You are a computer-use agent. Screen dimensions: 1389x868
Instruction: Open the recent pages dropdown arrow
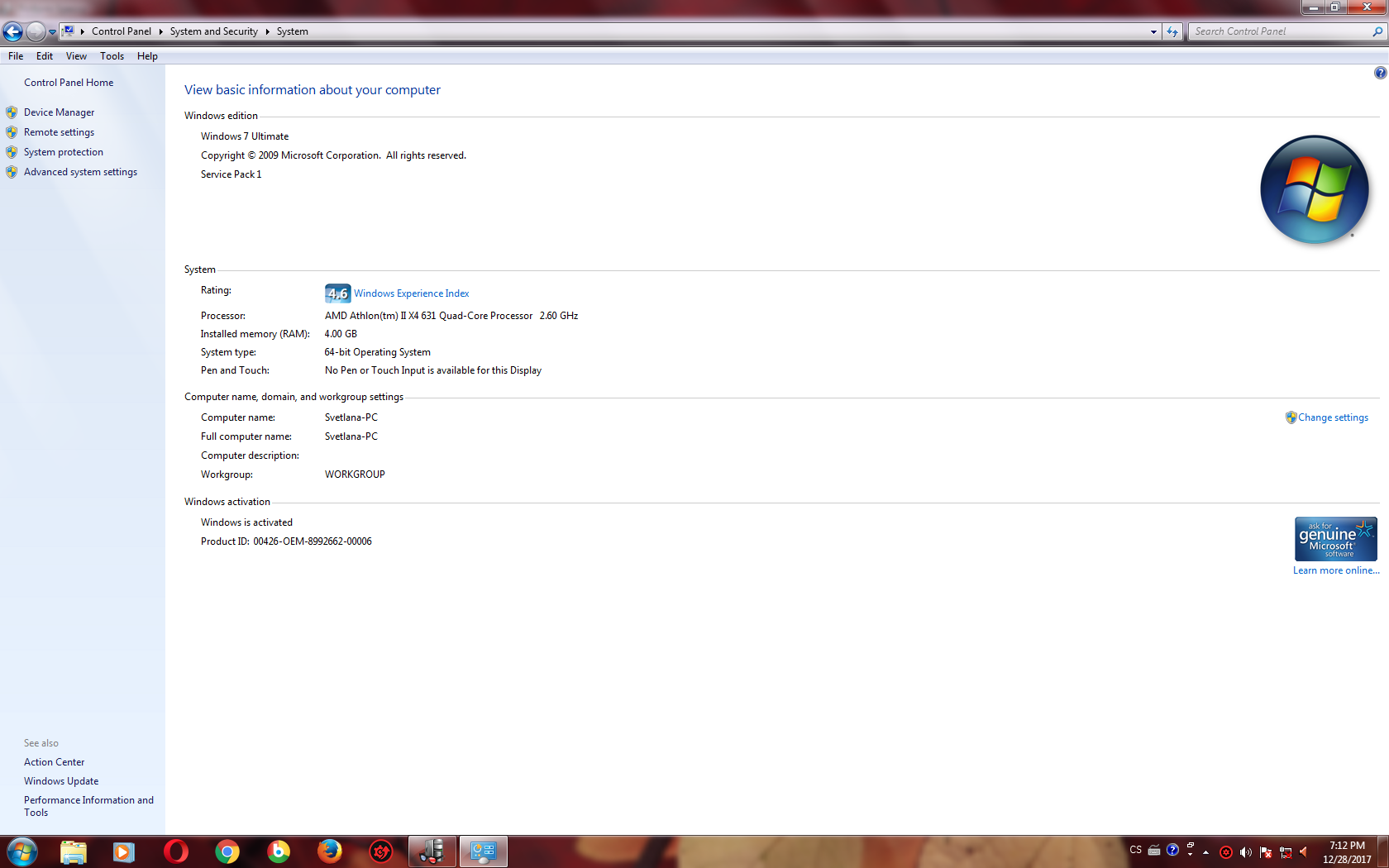pos(52,32)
